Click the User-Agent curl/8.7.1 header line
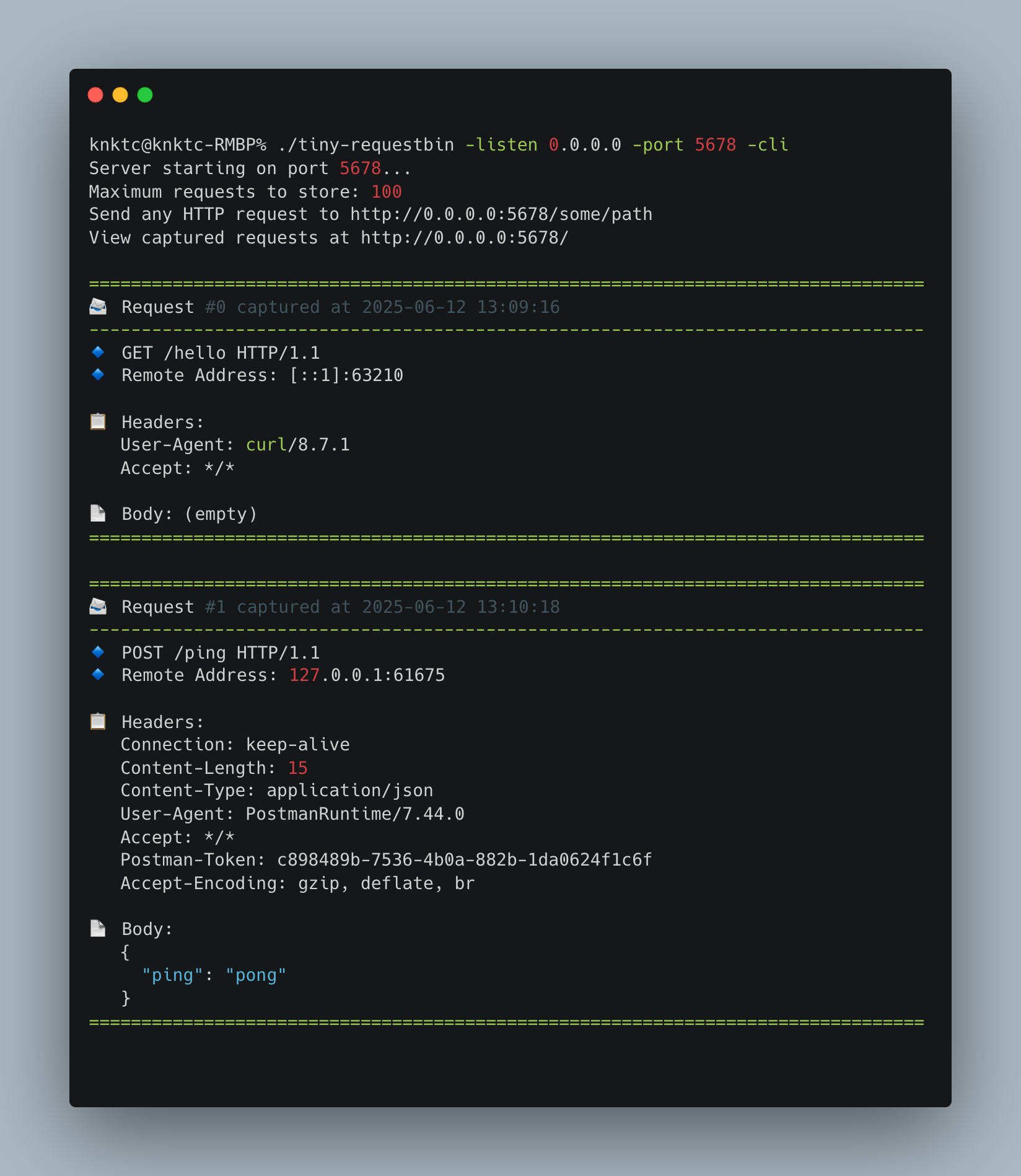This screenshot has width=1021, height=1176. tap(234, 444)
